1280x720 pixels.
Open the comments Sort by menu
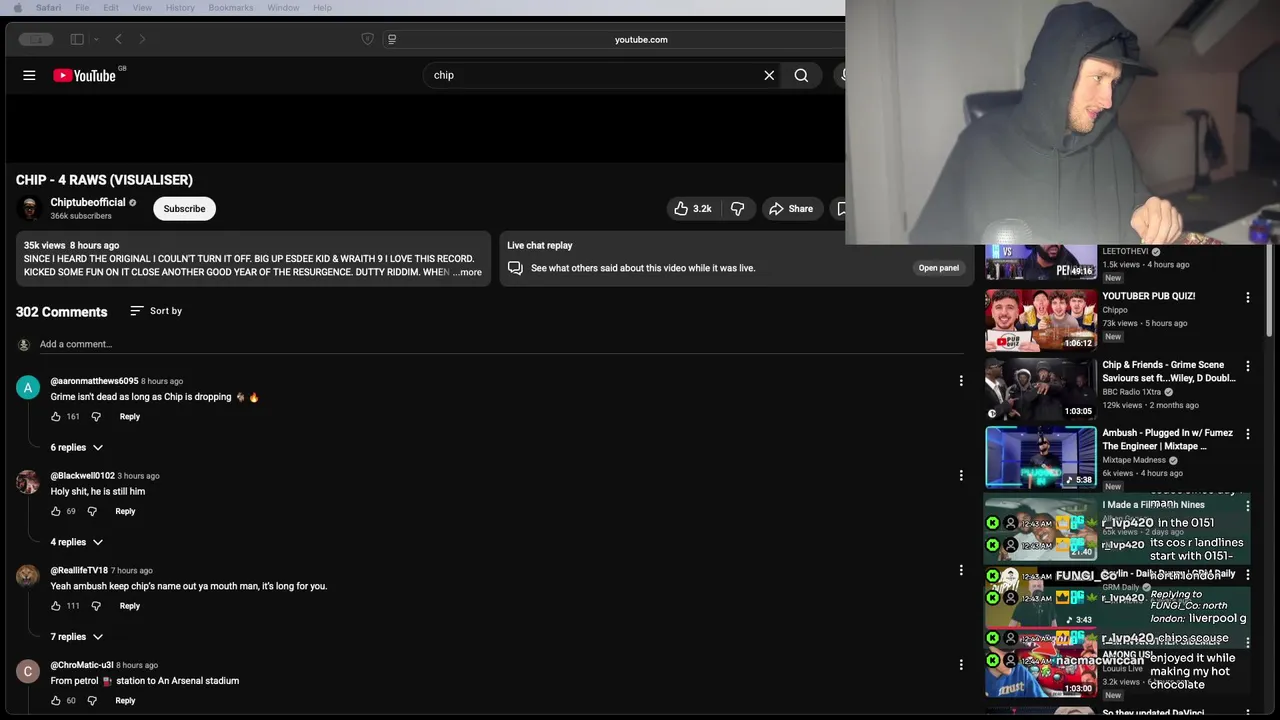tap(156, 311)
